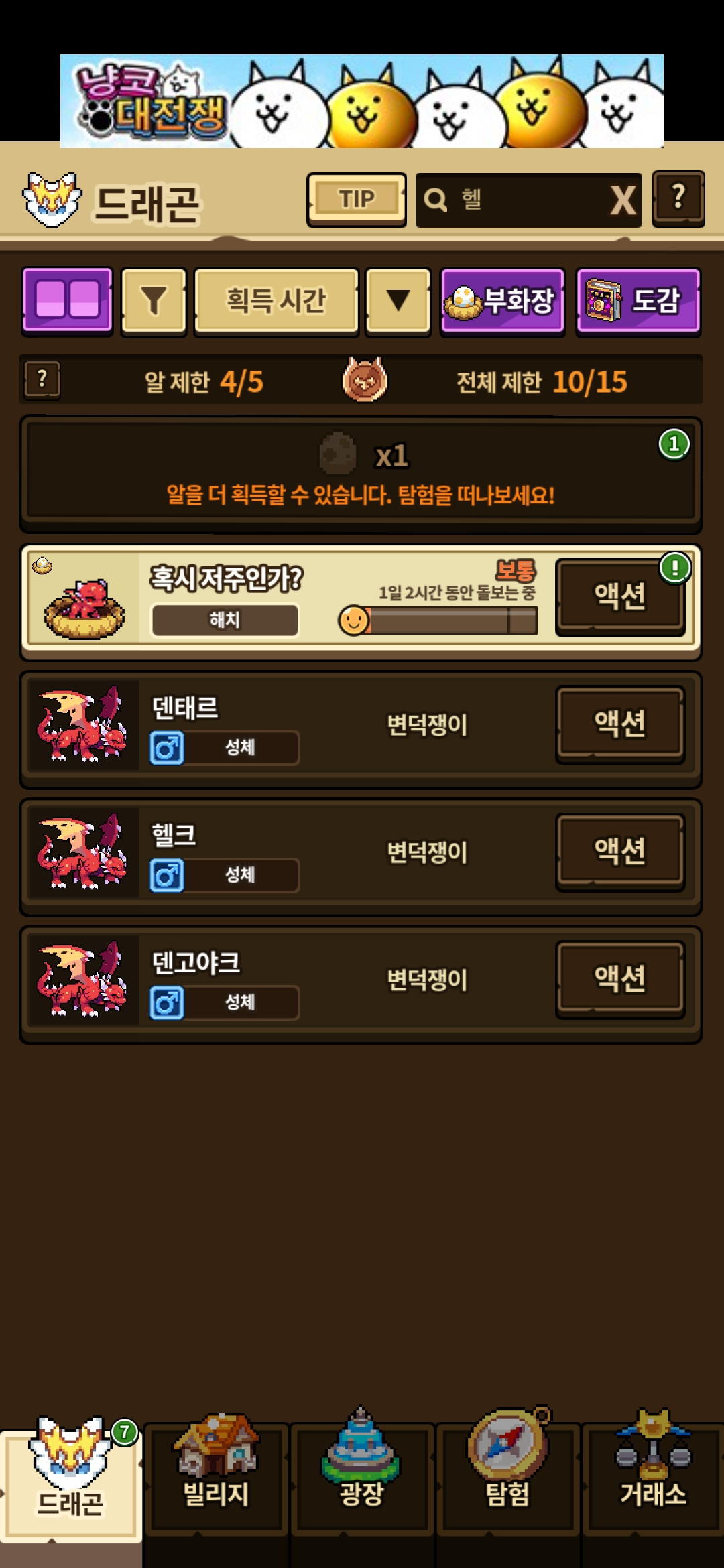Open the egg limit question mark info

(42, 380)
